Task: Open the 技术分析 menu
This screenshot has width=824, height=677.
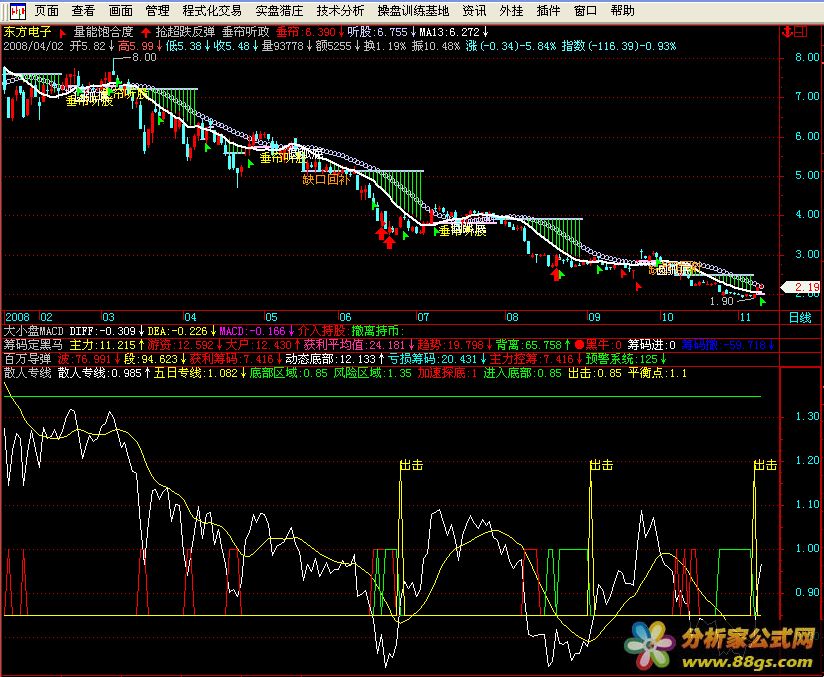Action: [x=340, y=12]
